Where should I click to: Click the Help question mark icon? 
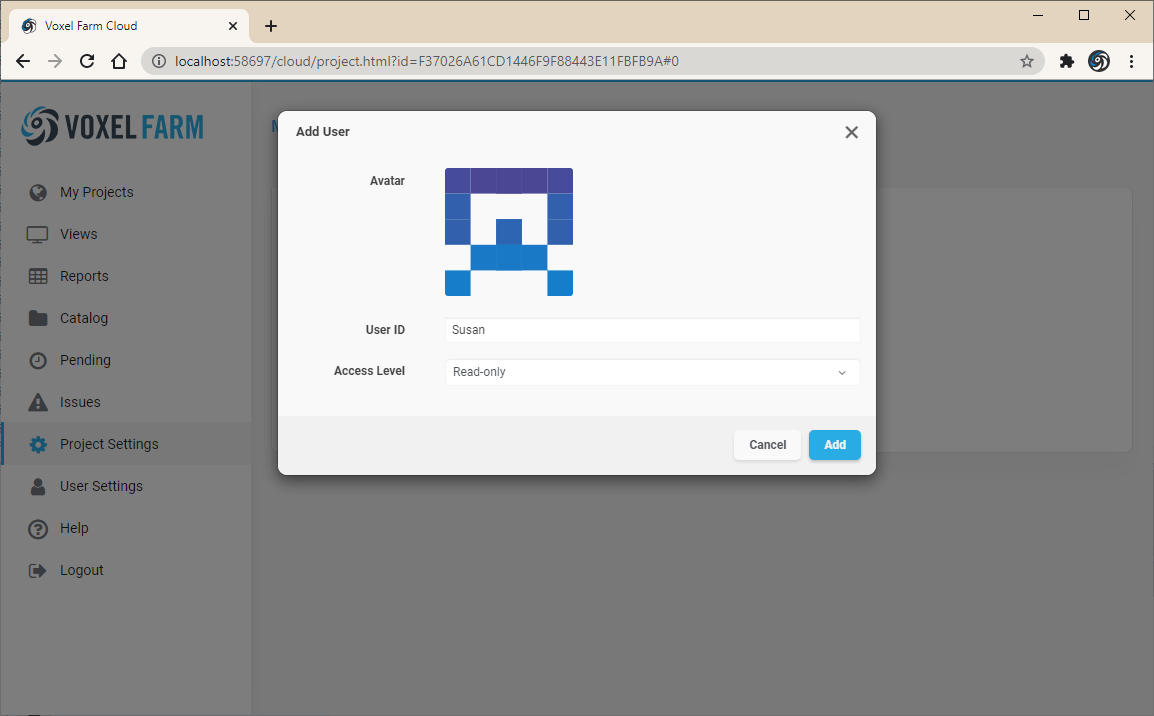click(x=38, y=528)
